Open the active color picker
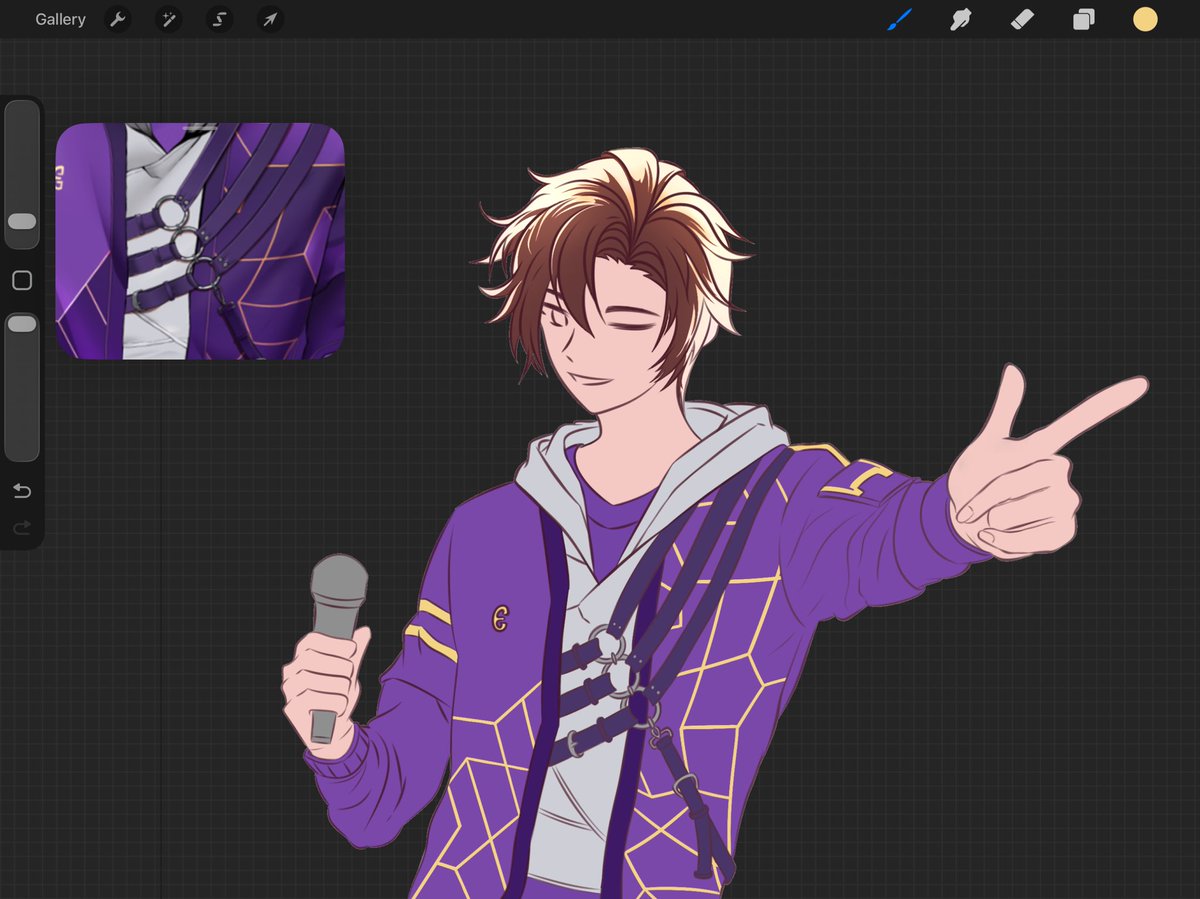Image resolution: width=1200 pixels, height=899 pixels. pyautogui.click(x=1145, y=19)
